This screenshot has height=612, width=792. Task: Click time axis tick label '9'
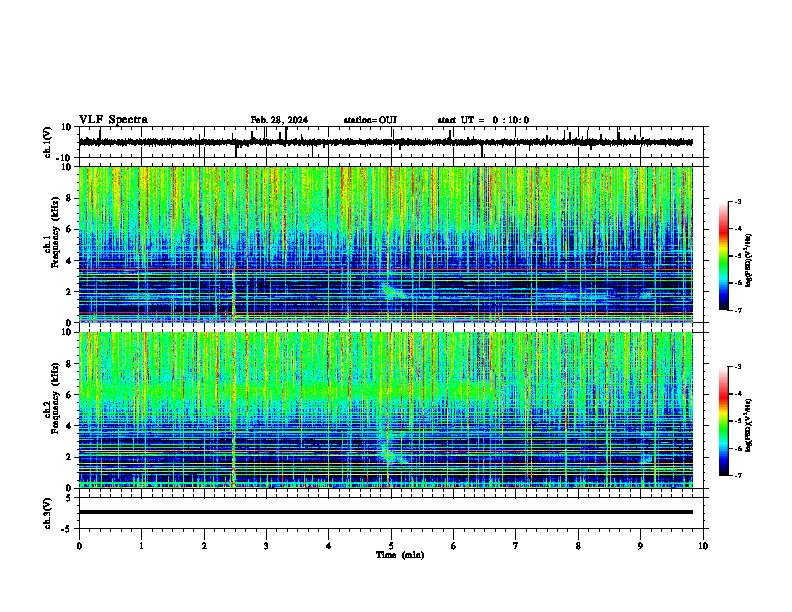[640, 546]
